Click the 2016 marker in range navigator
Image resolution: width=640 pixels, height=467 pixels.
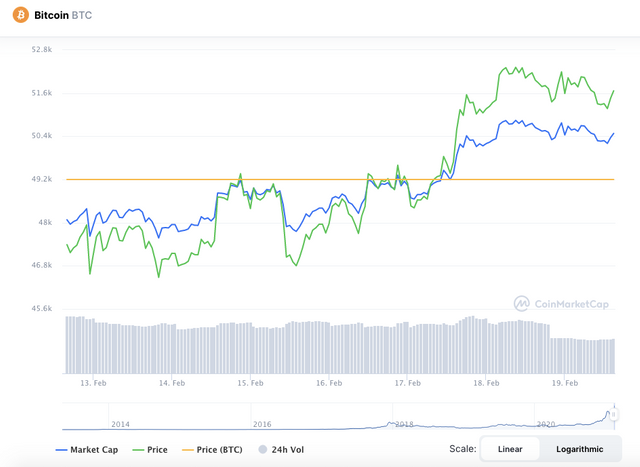coord(262,424)
